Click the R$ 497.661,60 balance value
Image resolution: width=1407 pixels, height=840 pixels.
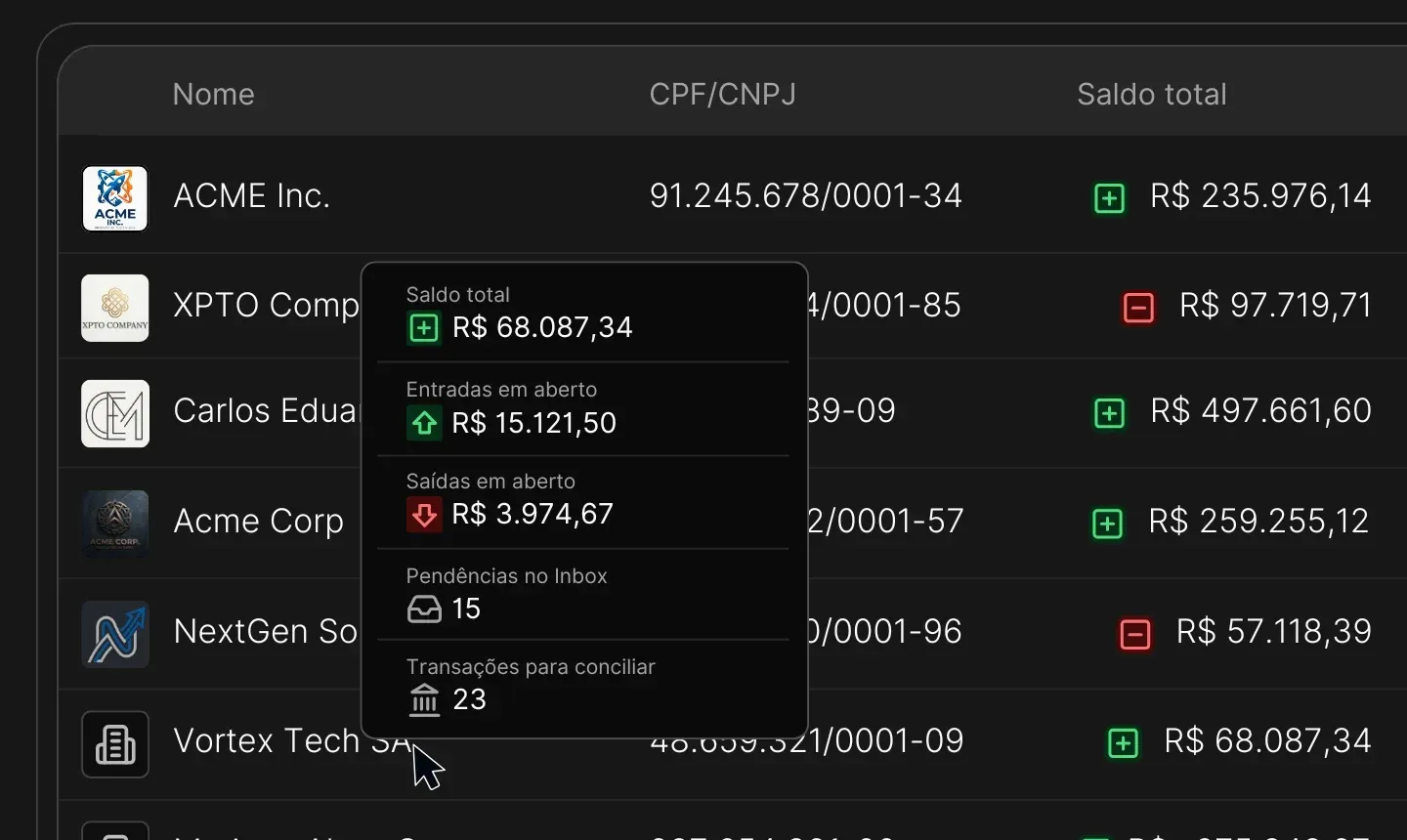coord(1261,411)
